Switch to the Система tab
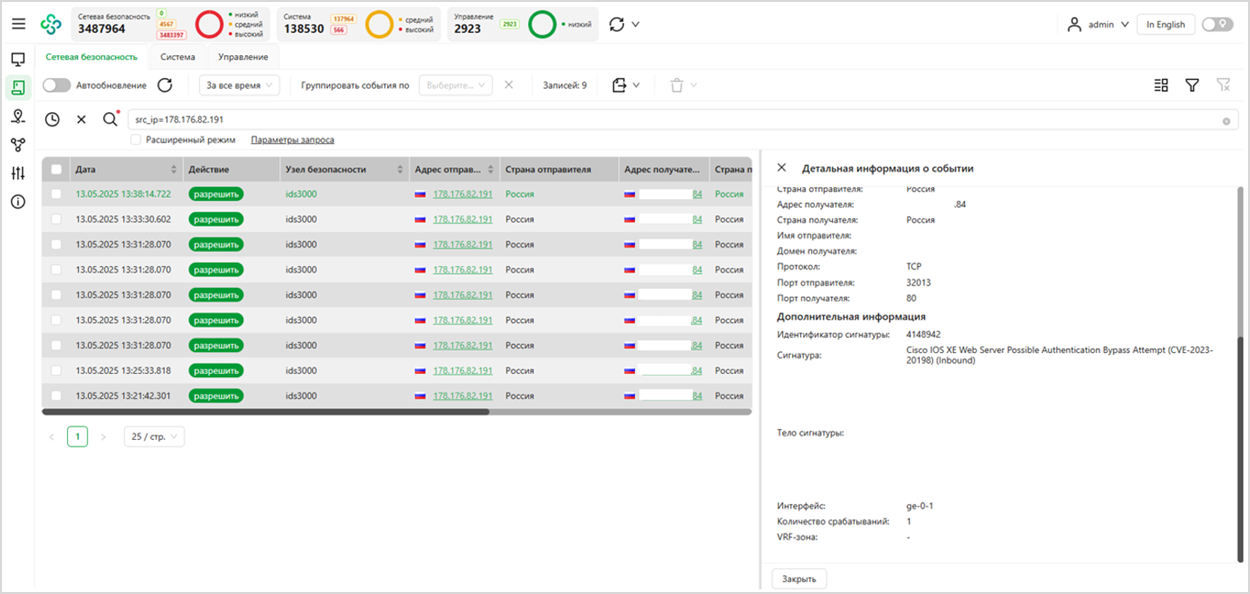This screenshot has width=1250, height=594. coord(178,57)
